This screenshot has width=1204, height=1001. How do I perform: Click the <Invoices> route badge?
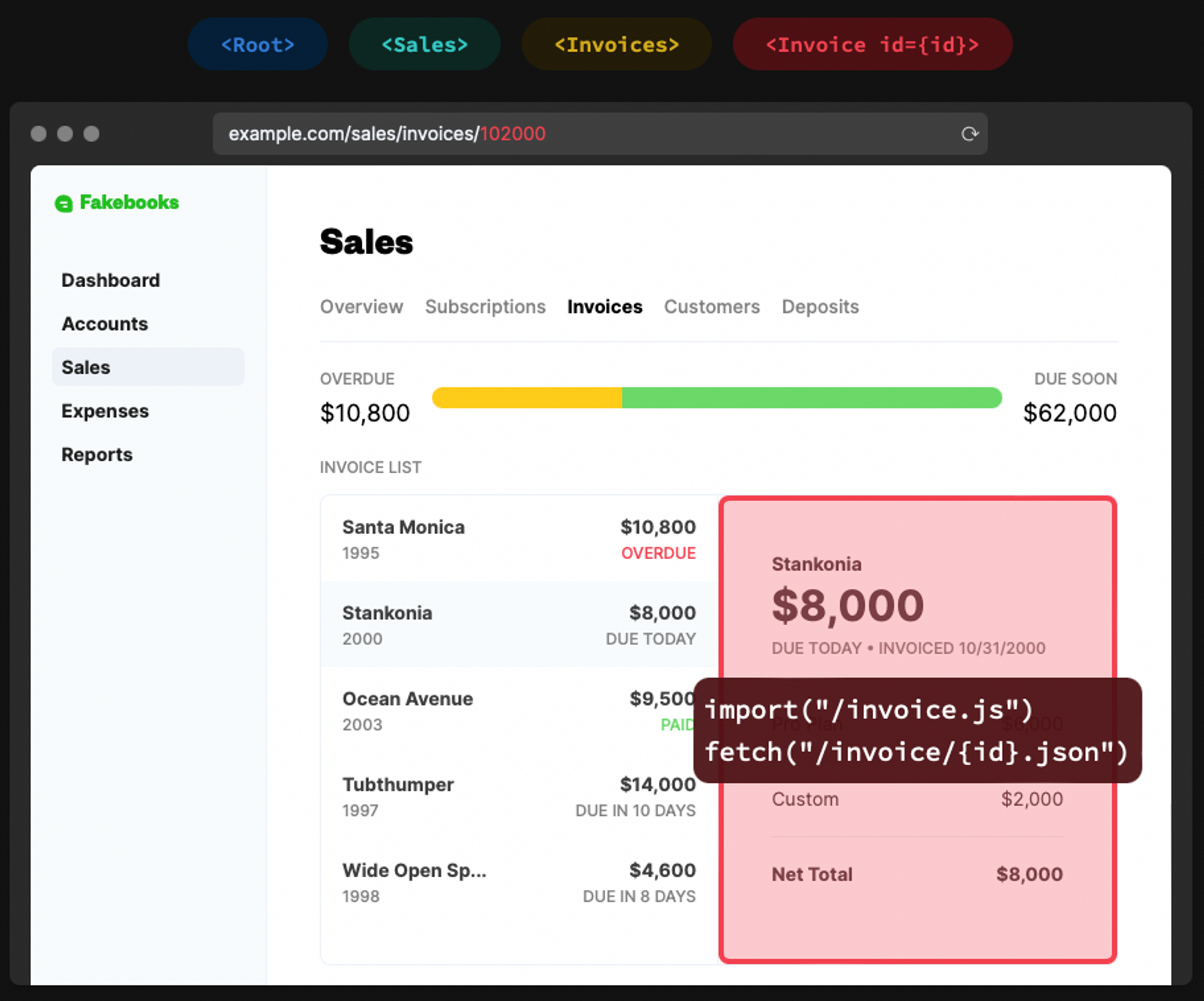click(x=616, y=44)
